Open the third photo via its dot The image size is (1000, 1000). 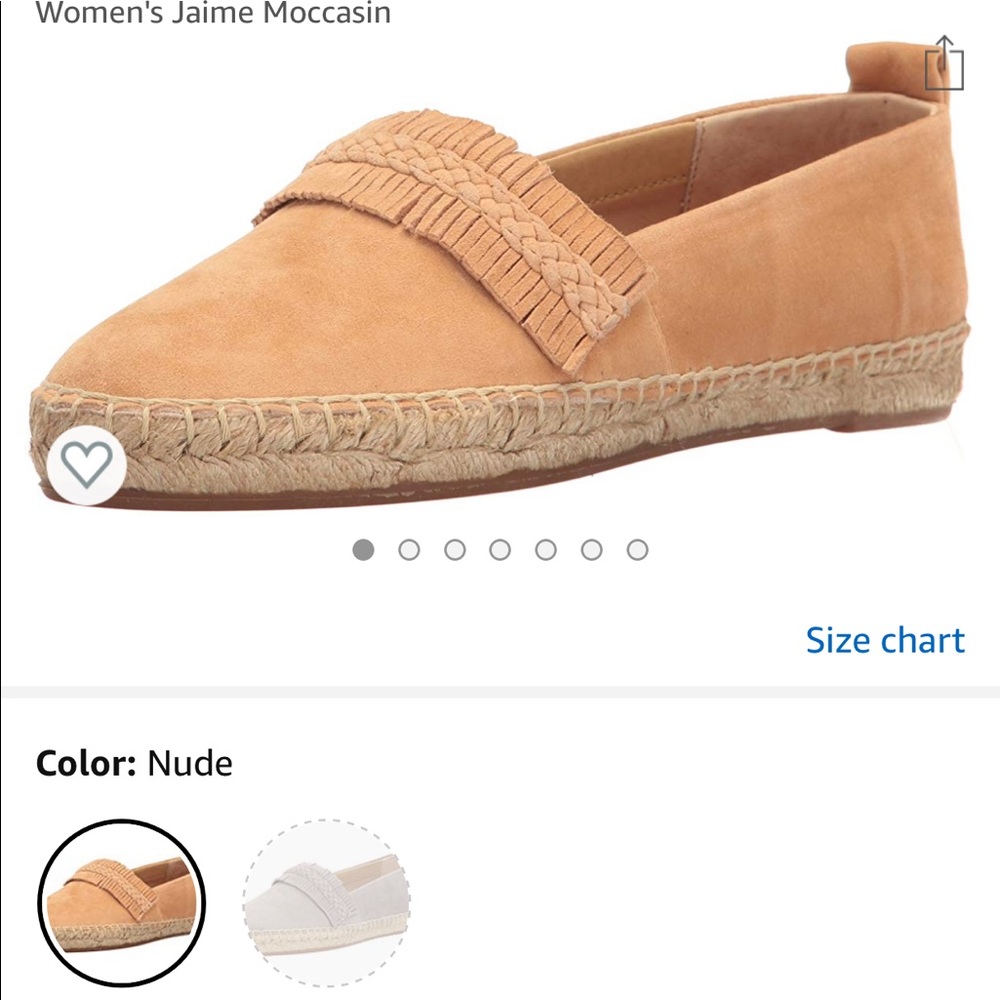(455, 548)
